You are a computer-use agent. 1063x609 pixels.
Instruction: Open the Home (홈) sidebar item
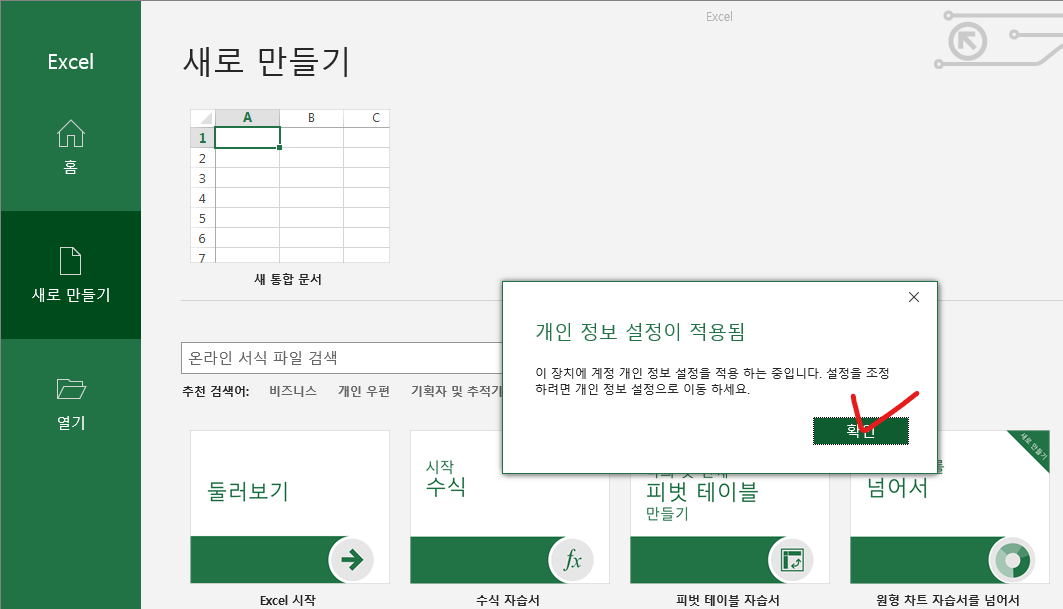click(71, 147)
